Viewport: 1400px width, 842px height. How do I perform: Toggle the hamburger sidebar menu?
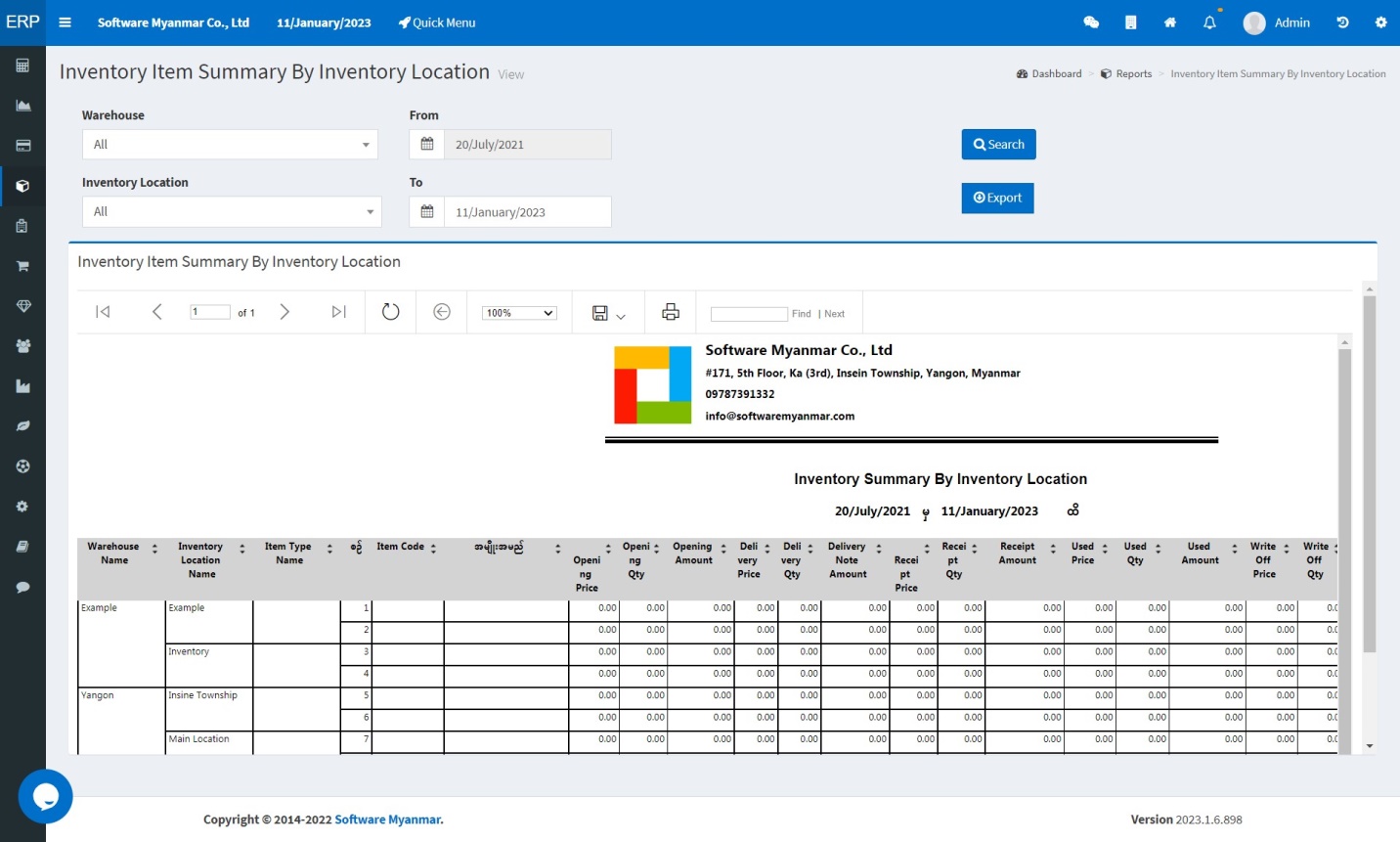coord(66,22)
